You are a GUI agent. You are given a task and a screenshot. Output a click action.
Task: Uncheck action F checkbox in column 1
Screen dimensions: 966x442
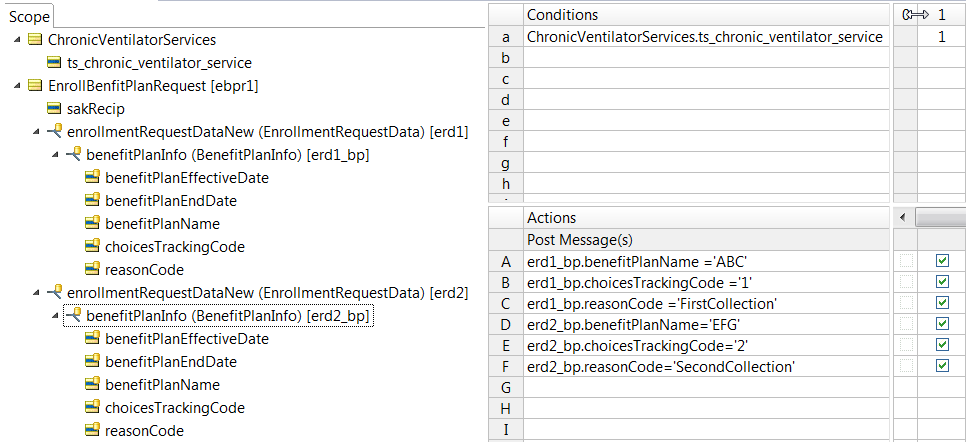pos(942,366)
